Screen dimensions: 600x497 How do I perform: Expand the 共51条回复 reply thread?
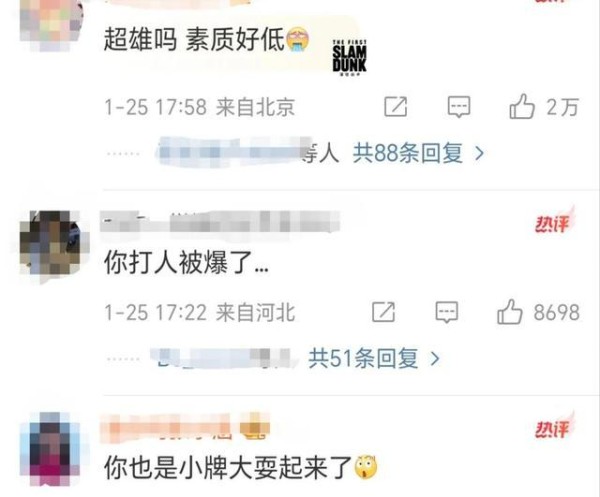point(363,358)
